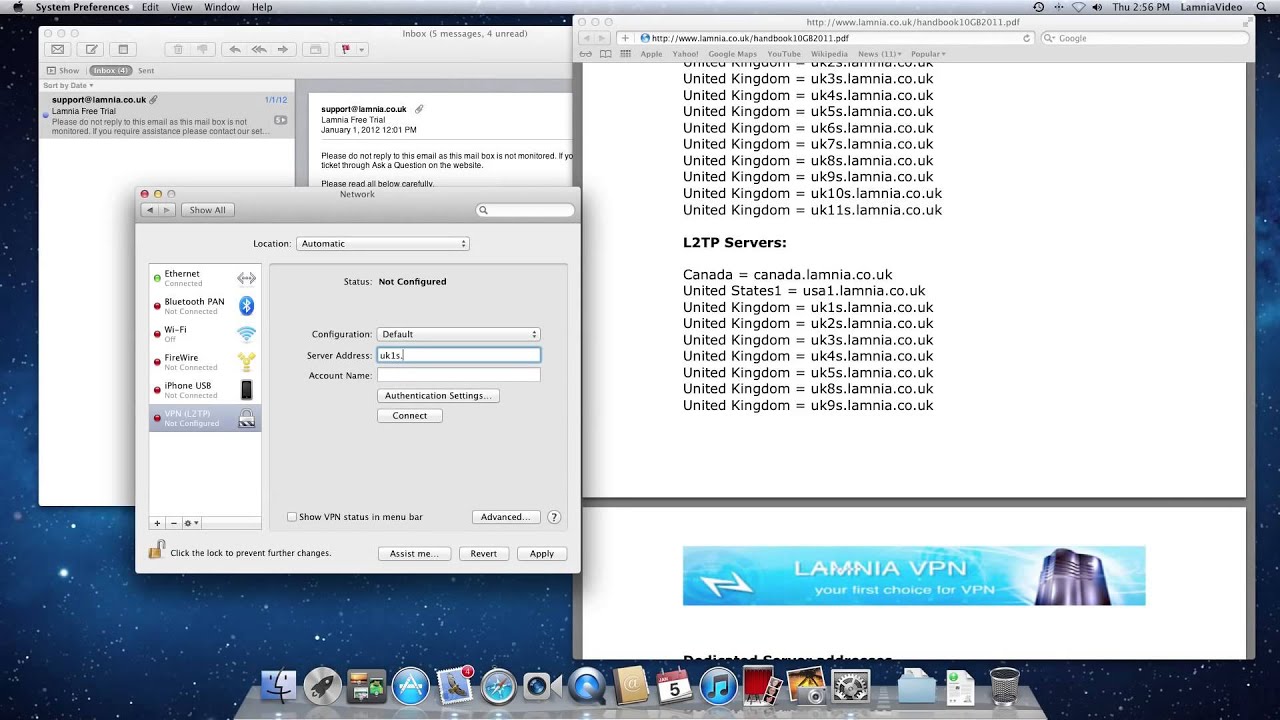This screenshot has width=1280, height=720.
Task: Click the plus button to add service
Action: pos(157,523)
